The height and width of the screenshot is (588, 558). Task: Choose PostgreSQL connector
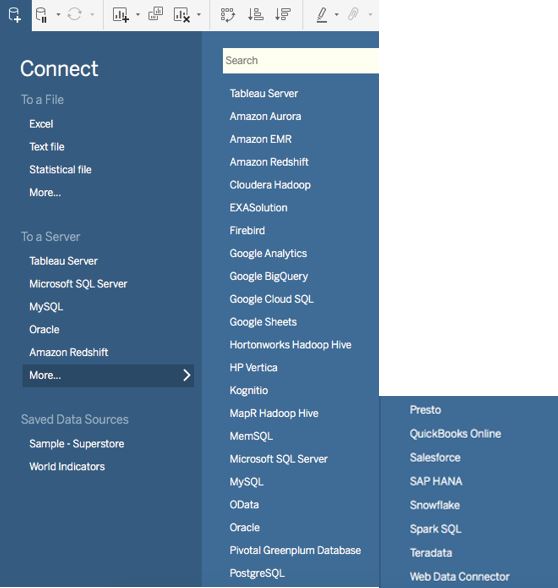click(x=257, y=573)
